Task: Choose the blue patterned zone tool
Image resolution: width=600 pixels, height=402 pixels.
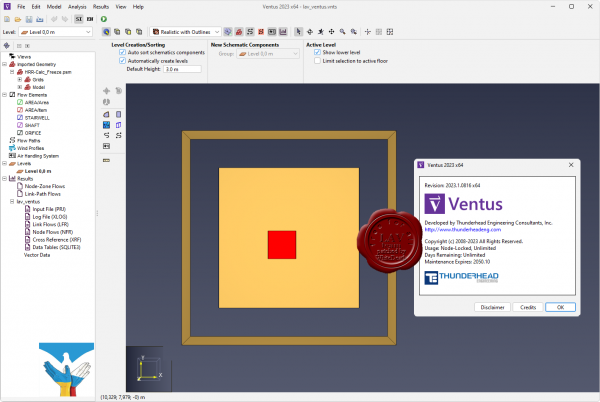Action: [x=106, y=125]
